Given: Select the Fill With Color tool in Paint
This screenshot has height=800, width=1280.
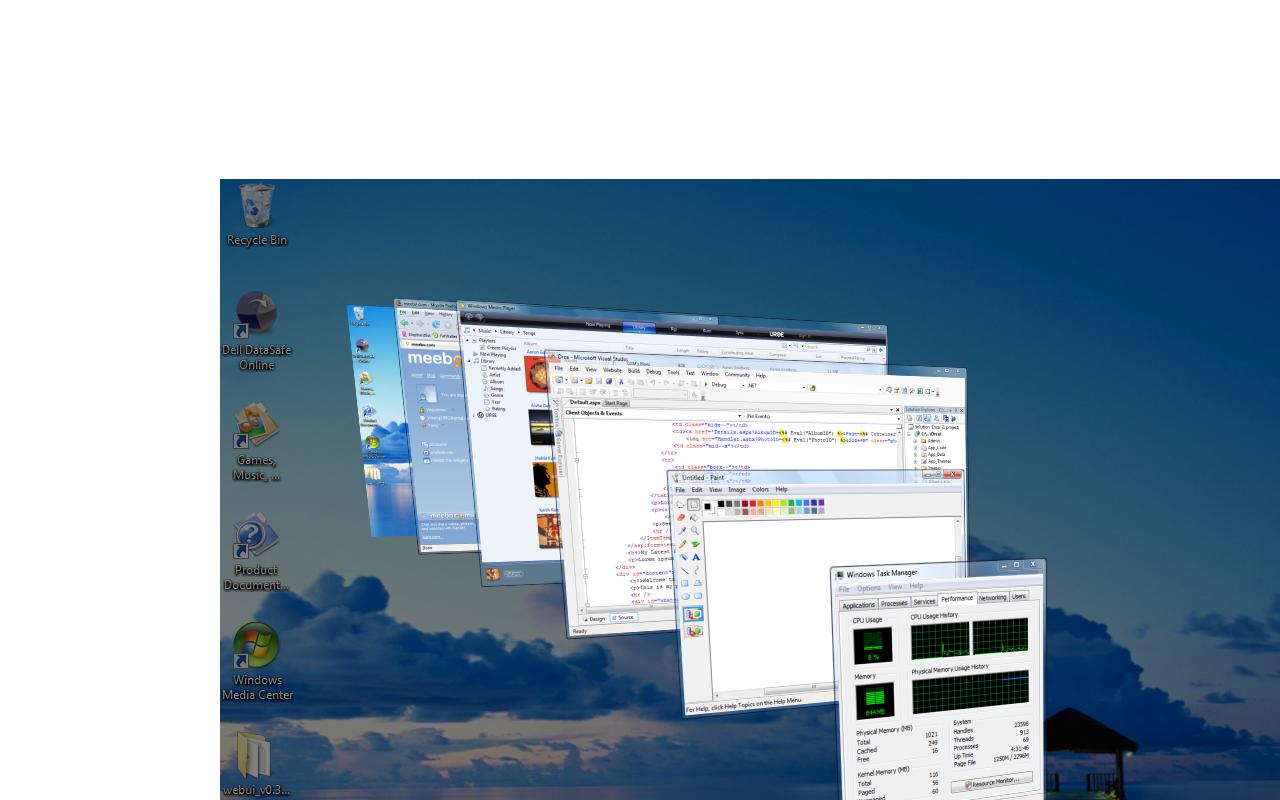Looking at the screenshot, I should pos(694,518).
